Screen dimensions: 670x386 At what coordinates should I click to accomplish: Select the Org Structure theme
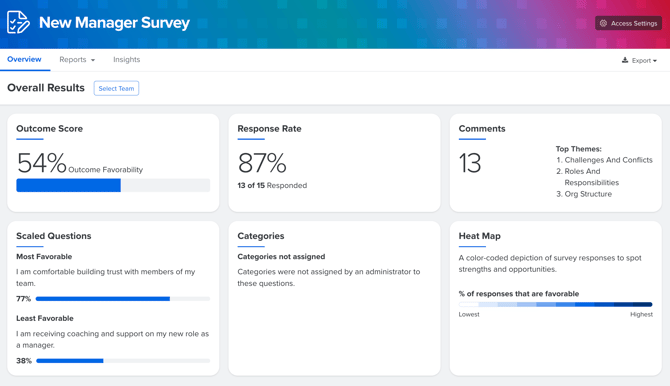(x=588, y=194)
